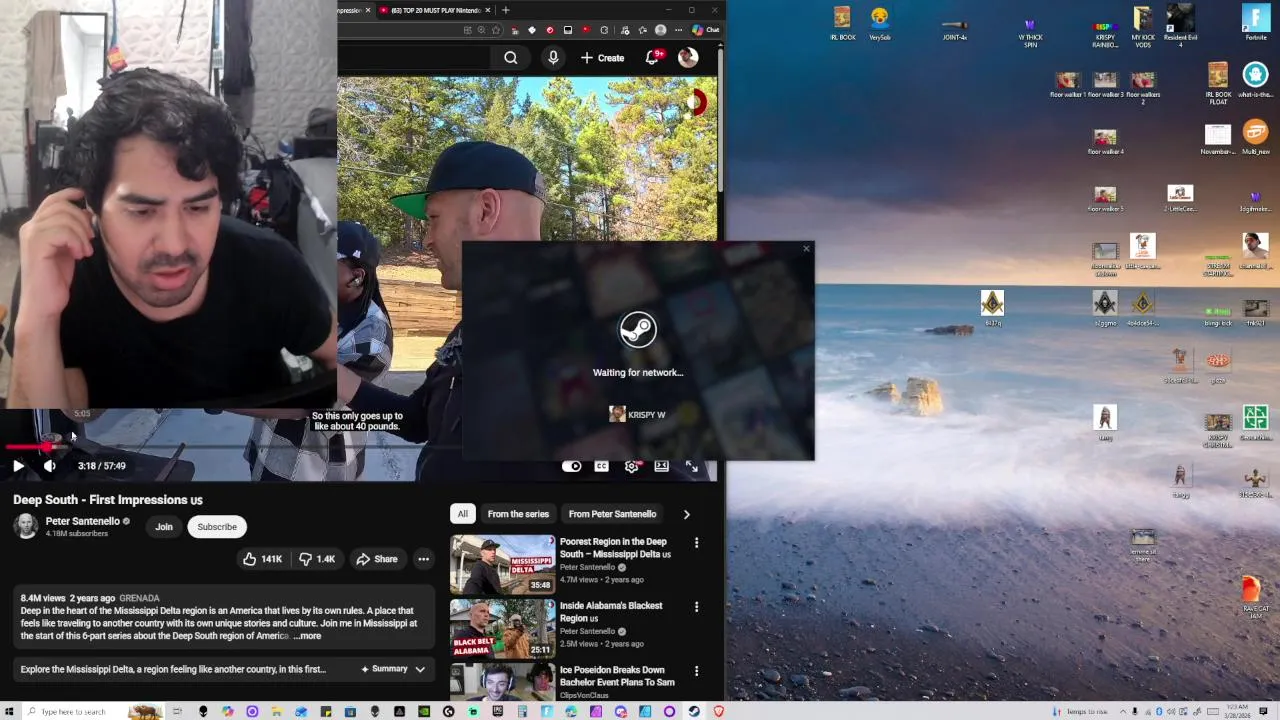Dislike the video showing 1.4K
Image resolution: width=1280 pixels, height=720 pixels.
317,559
